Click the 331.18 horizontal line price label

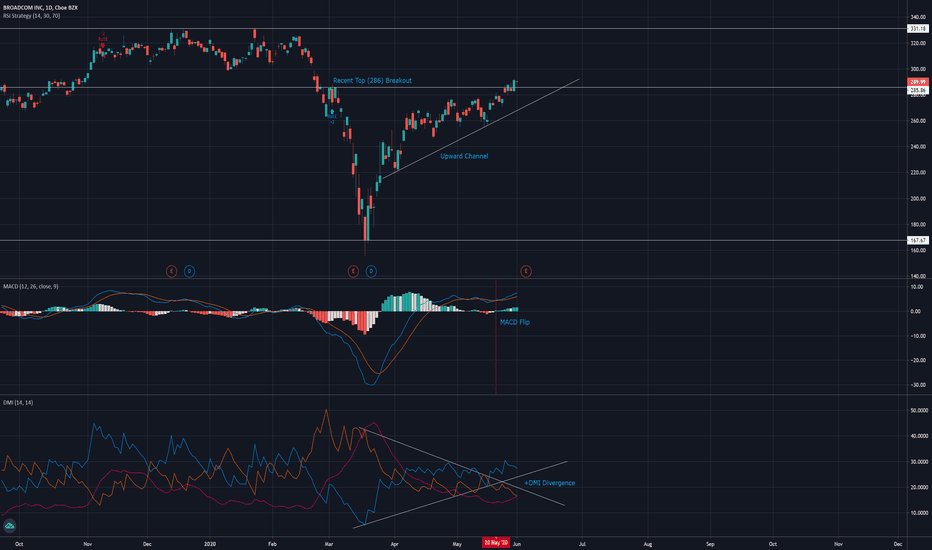[x=918, y=29]
